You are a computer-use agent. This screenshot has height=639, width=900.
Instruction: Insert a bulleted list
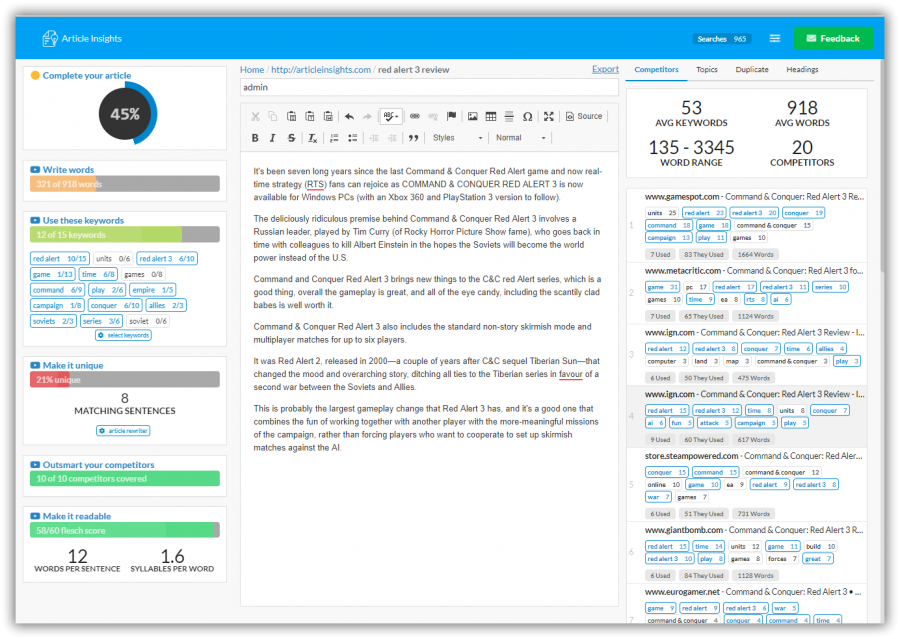pos(352,138)
